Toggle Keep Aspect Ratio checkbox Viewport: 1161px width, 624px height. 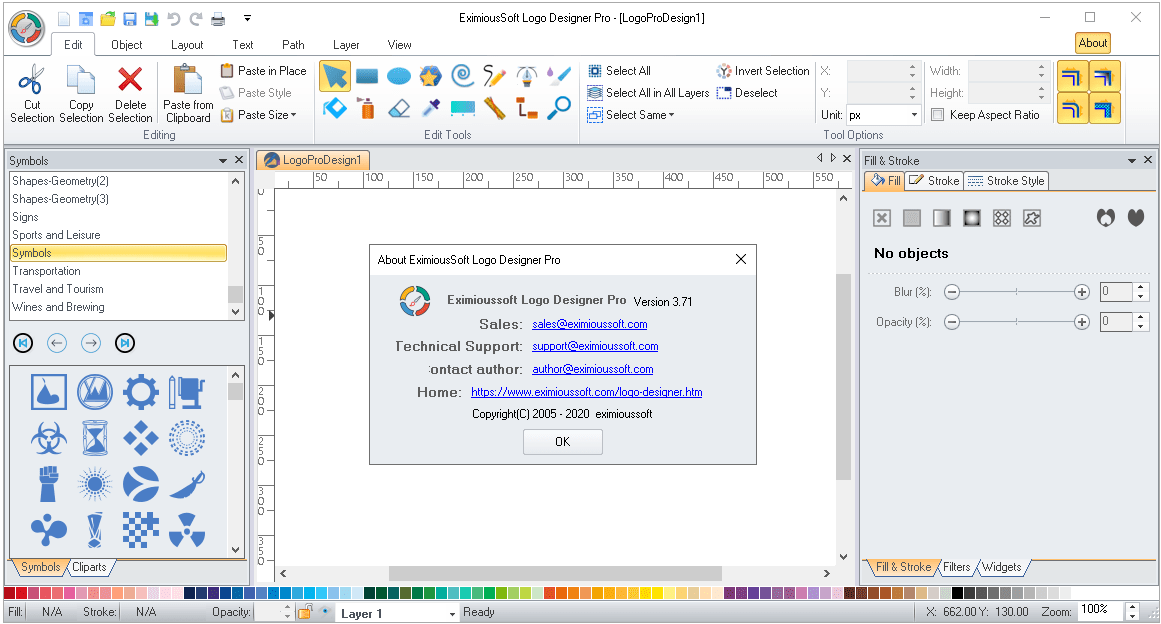937,115
